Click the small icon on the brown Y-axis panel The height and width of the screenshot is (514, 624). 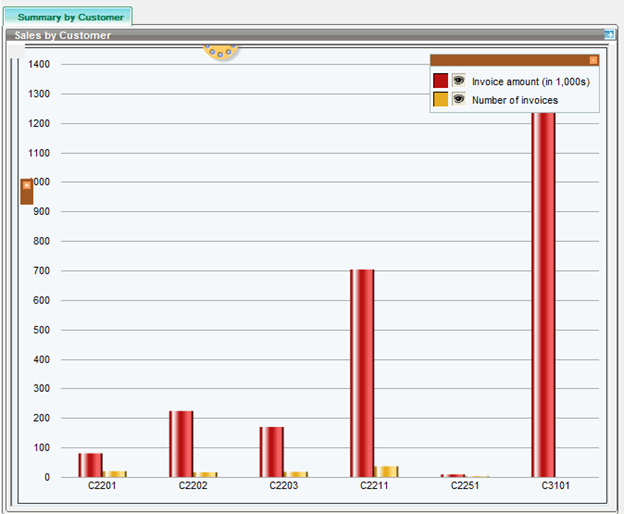coord(26,185)
